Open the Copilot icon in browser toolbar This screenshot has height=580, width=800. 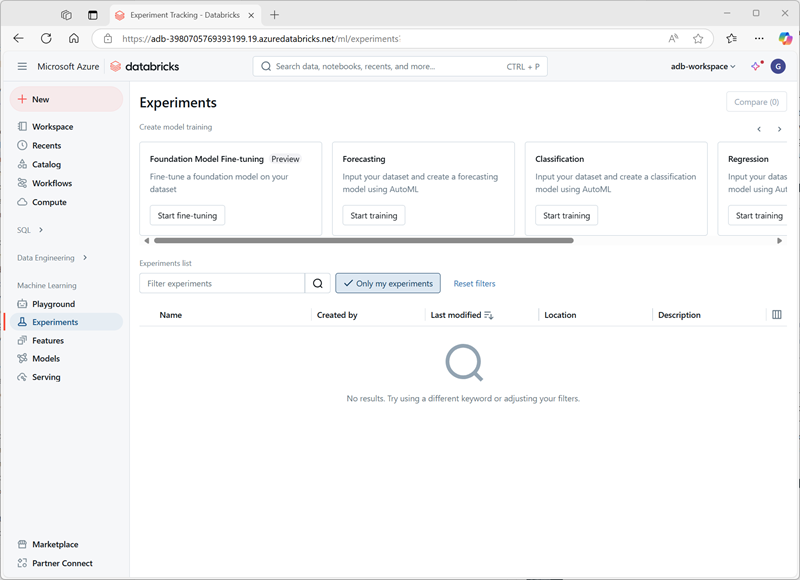tap(785, 38)
